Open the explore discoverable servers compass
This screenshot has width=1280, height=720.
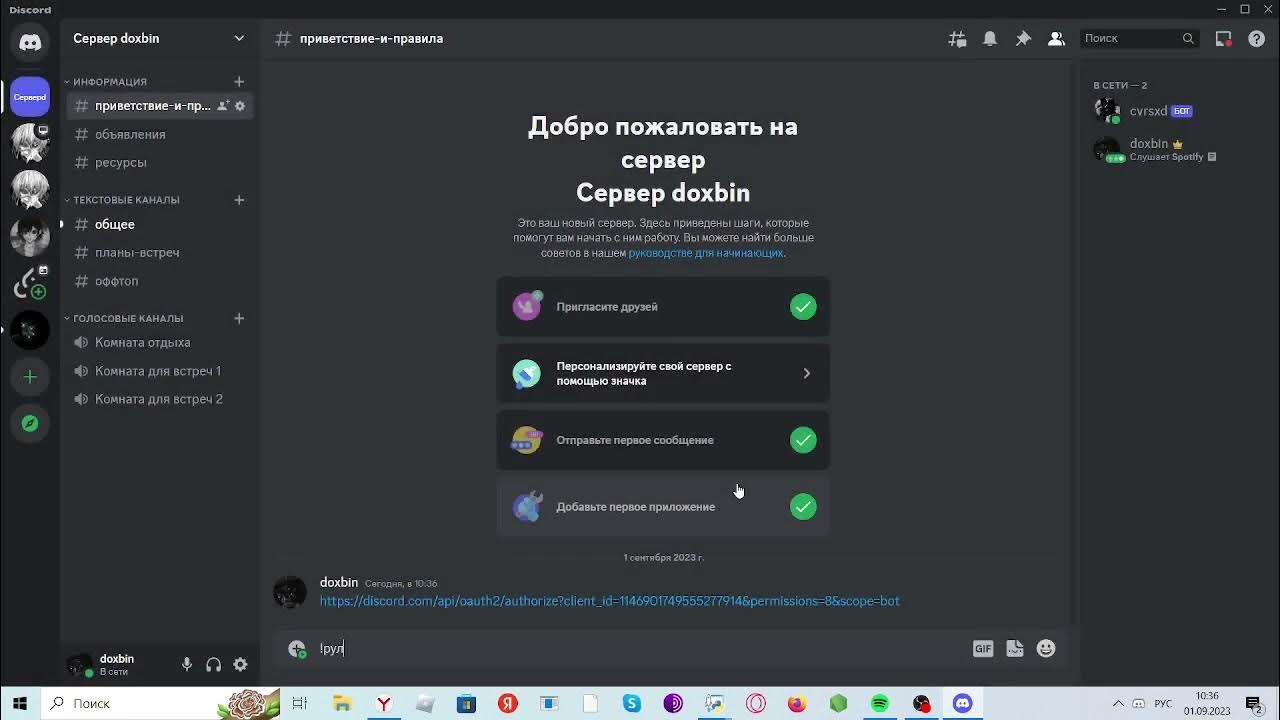click(30, 423)
